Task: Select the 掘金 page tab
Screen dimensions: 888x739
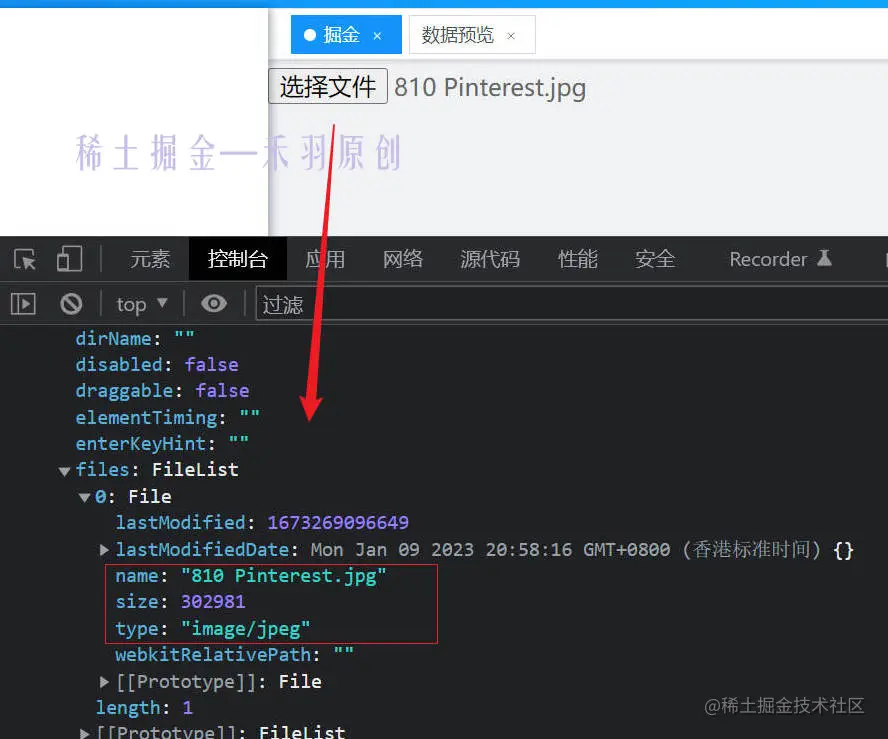Action: [x=346, y=35]
